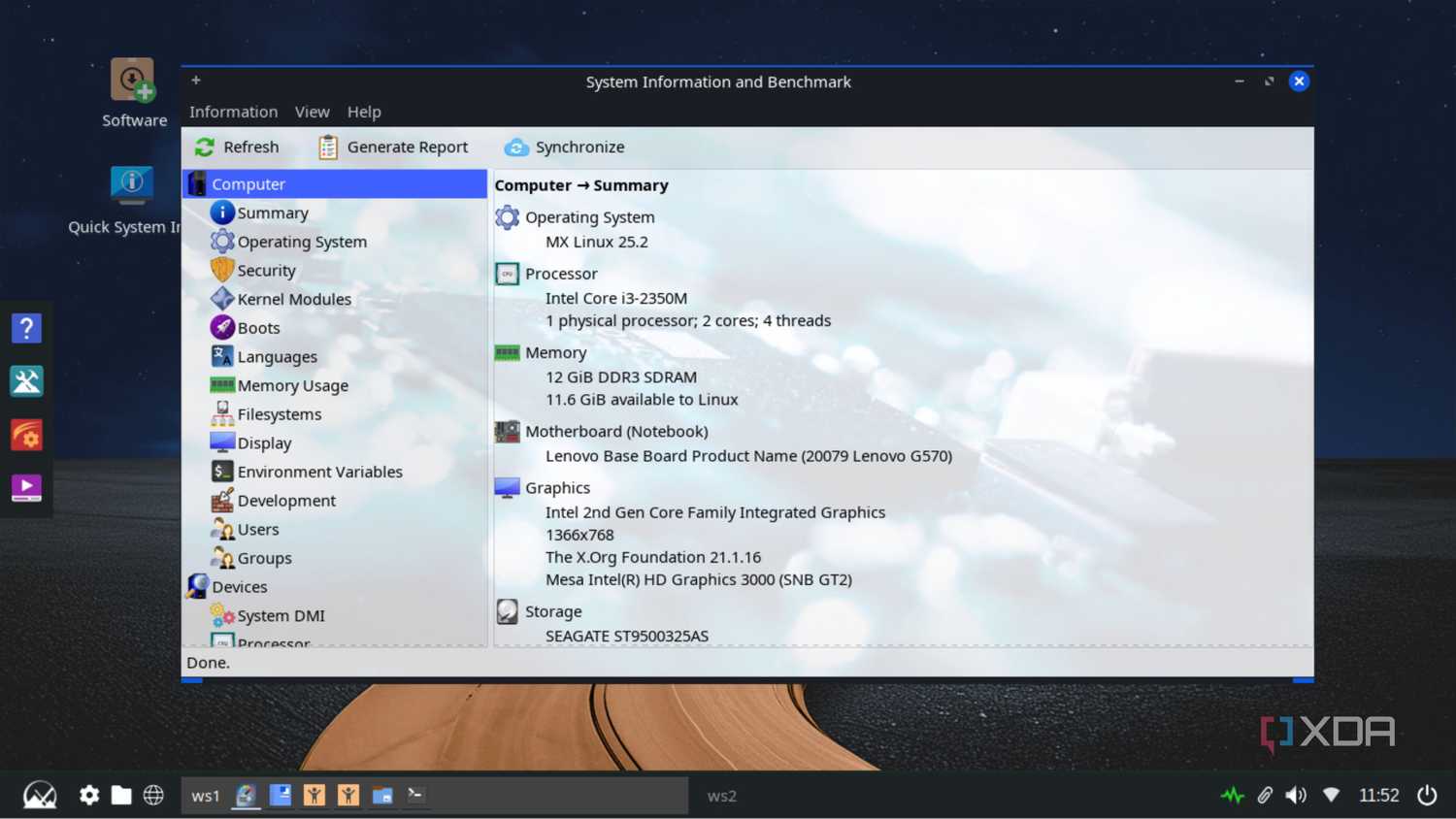Click the Graphics heading in the summary

pos(557,488)
